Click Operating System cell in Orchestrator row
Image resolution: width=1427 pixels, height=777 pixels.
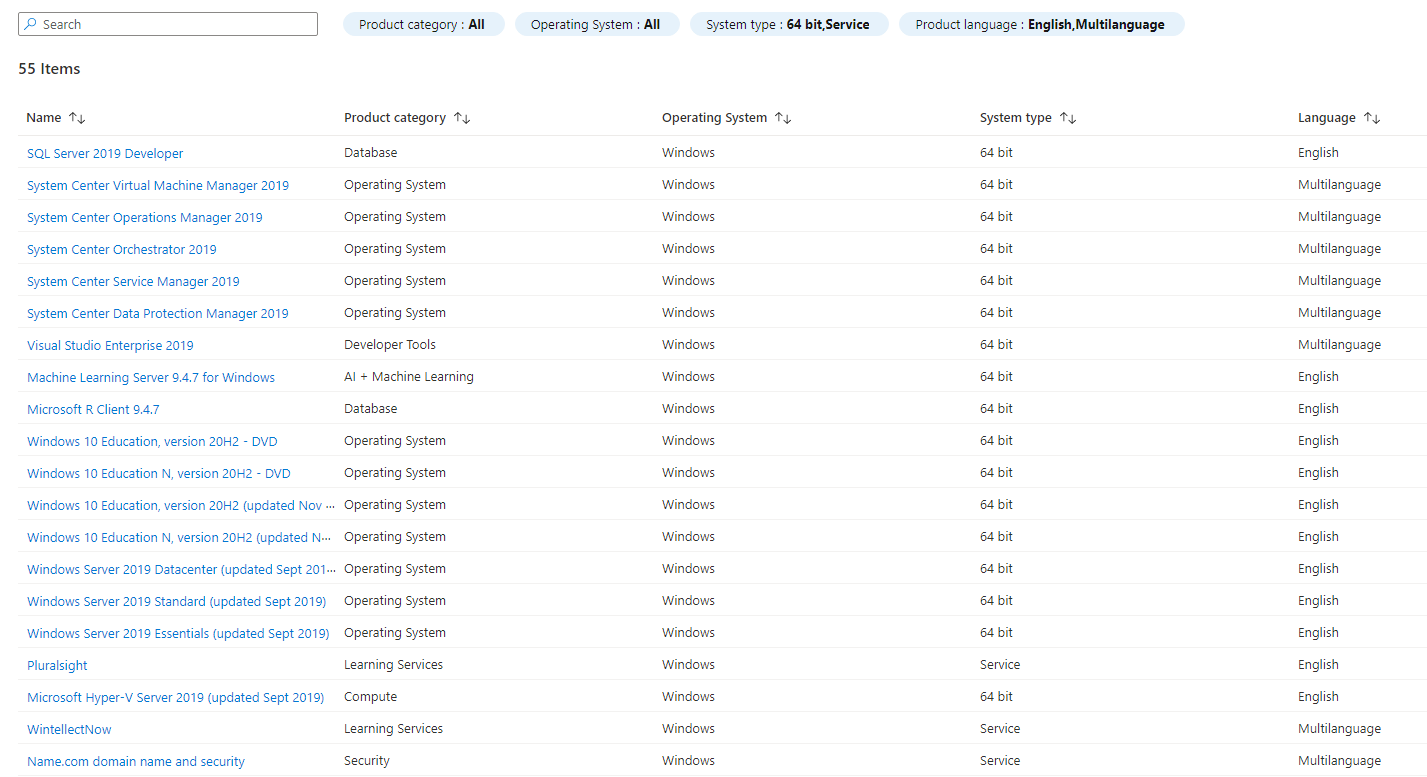(395, 249)
